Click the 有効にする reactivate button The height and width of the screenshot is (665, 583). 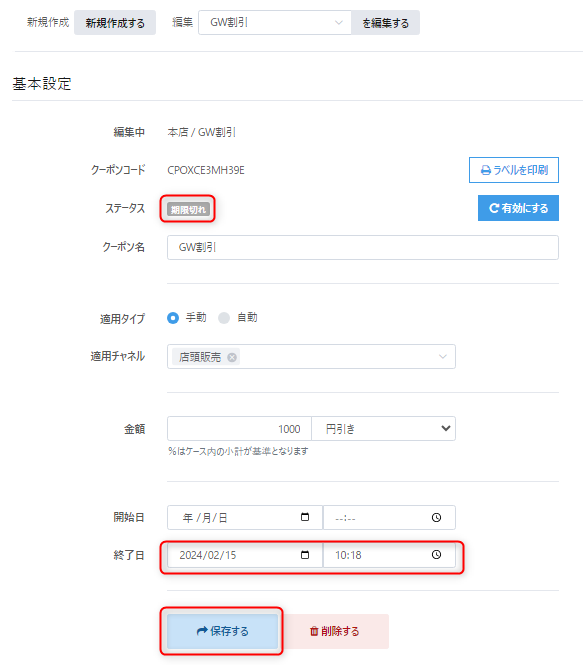click(518, 208)
